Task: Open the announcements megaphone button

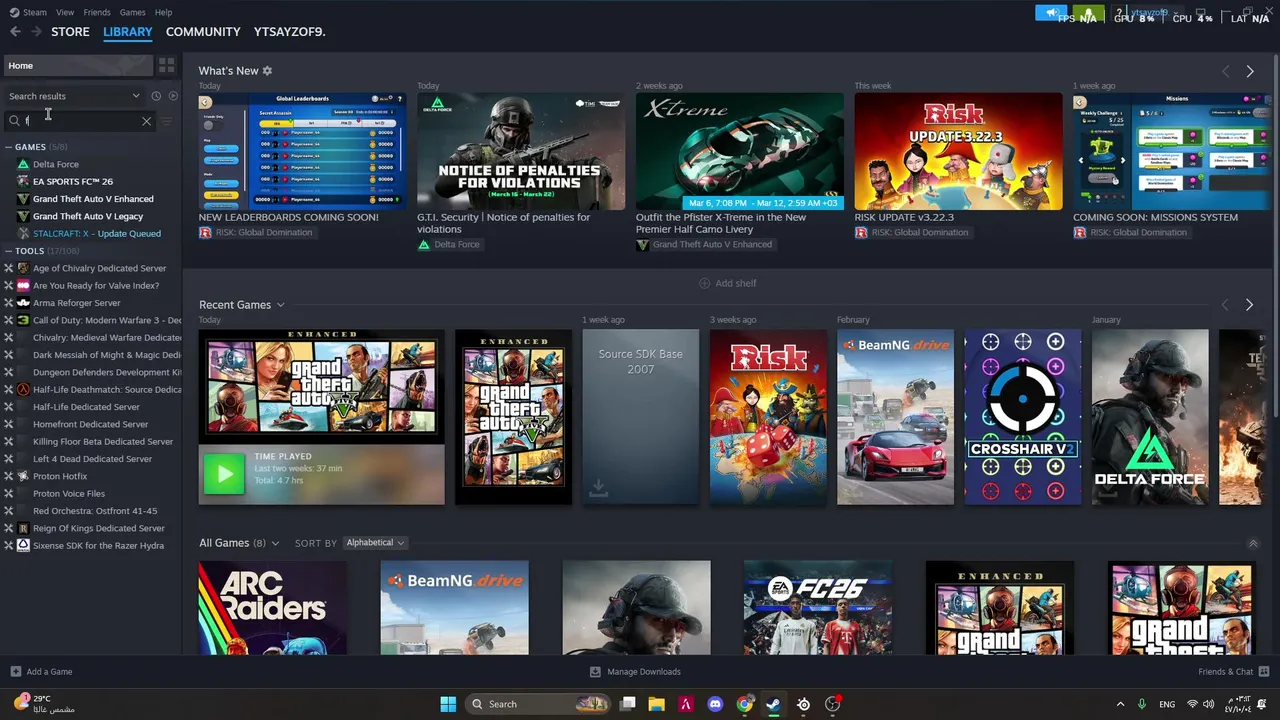Action: tap(1051, 12)
